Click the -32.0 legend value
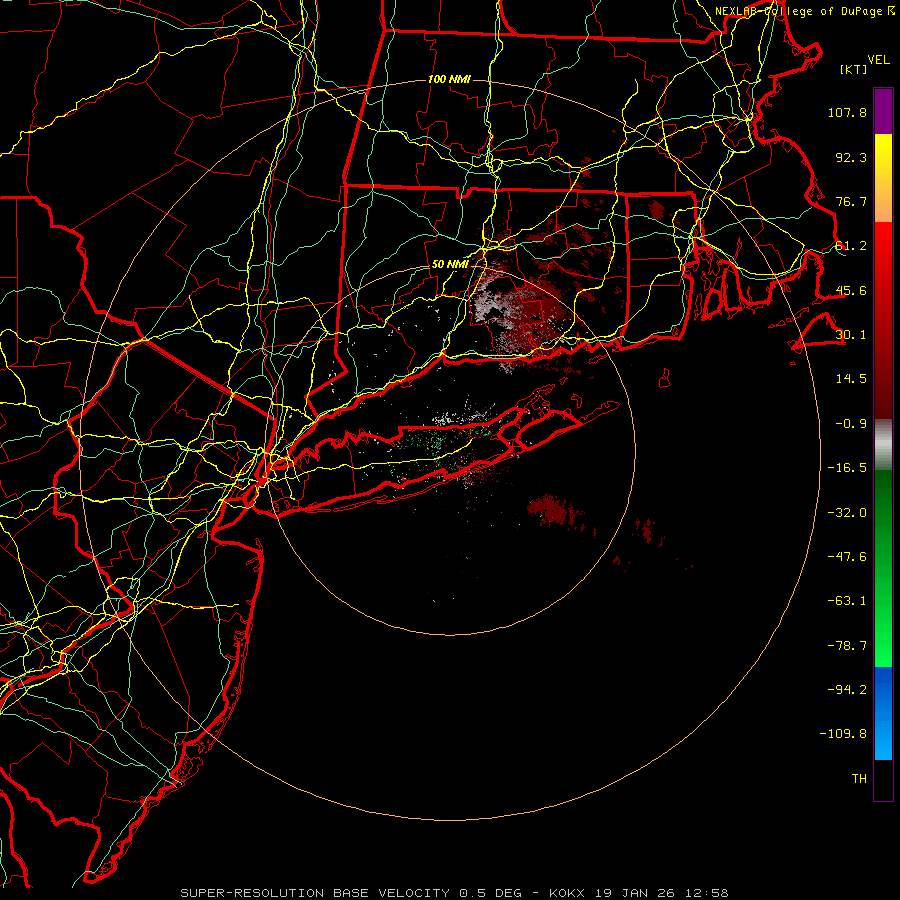 tap(847, 513)
